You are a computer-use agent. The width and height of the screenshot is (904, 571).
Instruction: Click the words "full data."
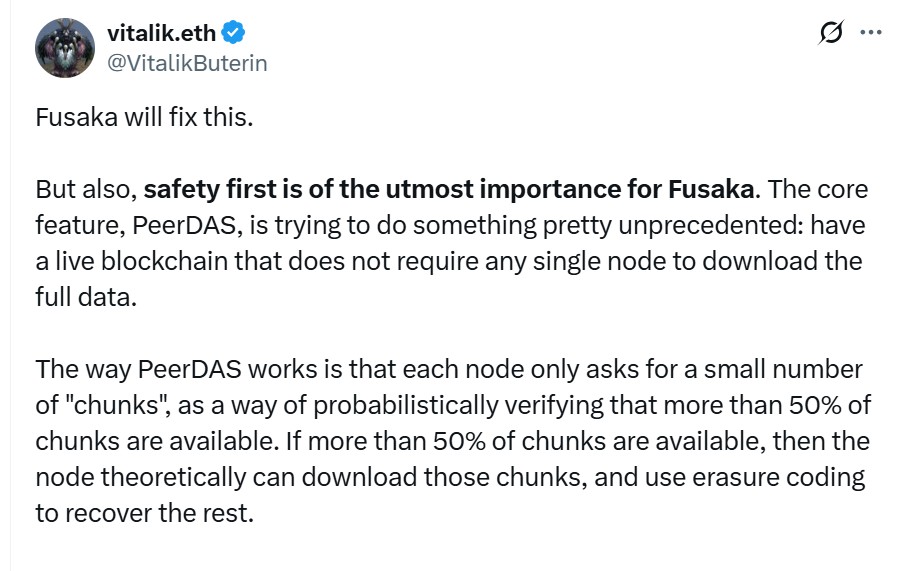(86, 298)
